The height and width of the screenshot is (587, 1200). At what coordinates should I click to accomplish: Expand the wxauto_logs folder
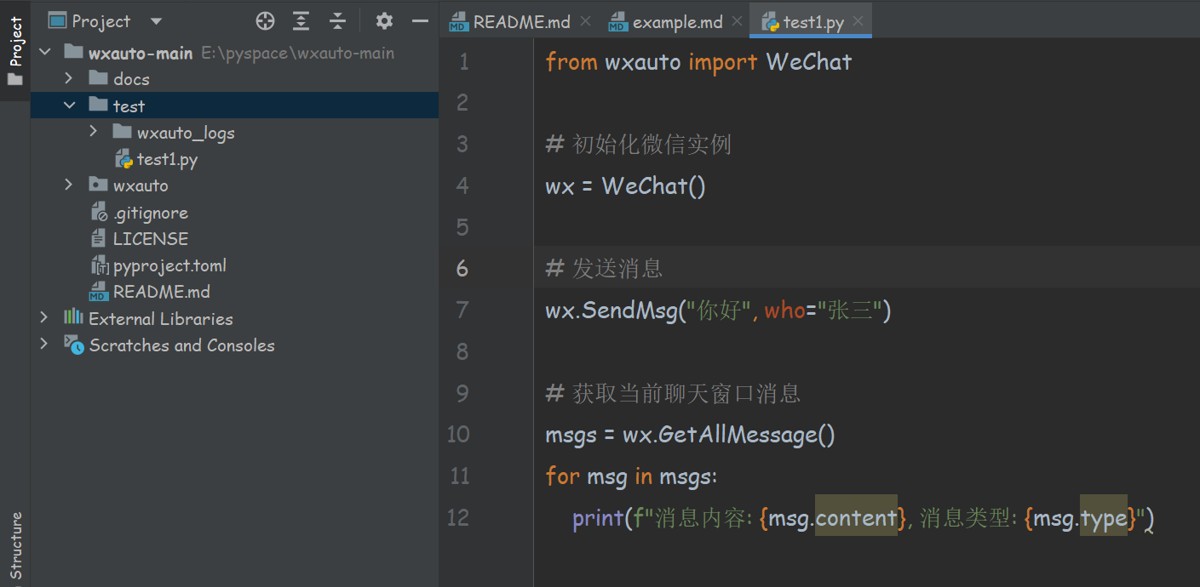(92, 132)
